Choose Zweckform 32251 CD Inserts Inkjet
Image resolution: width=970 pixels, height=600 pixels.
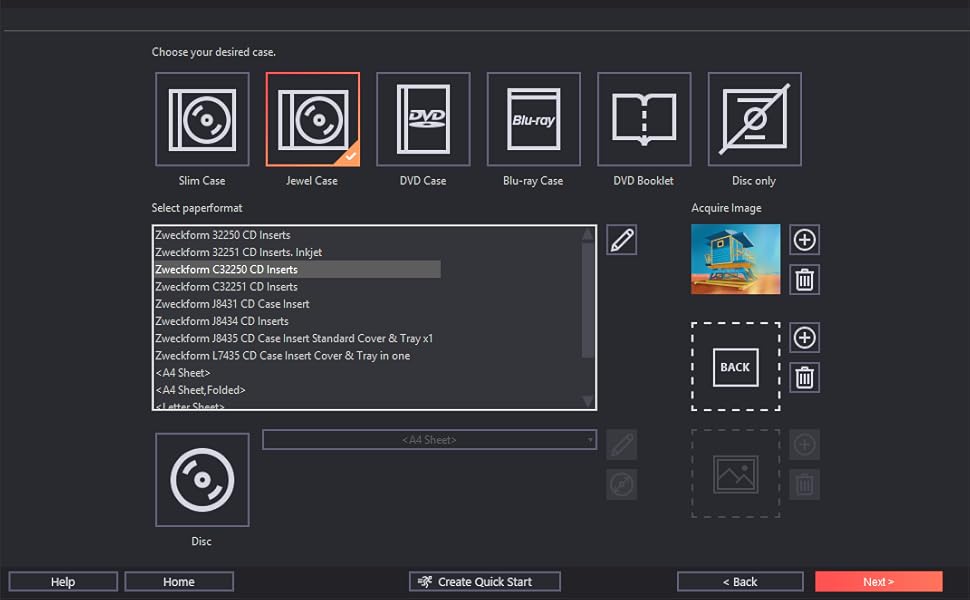(238, 252)
